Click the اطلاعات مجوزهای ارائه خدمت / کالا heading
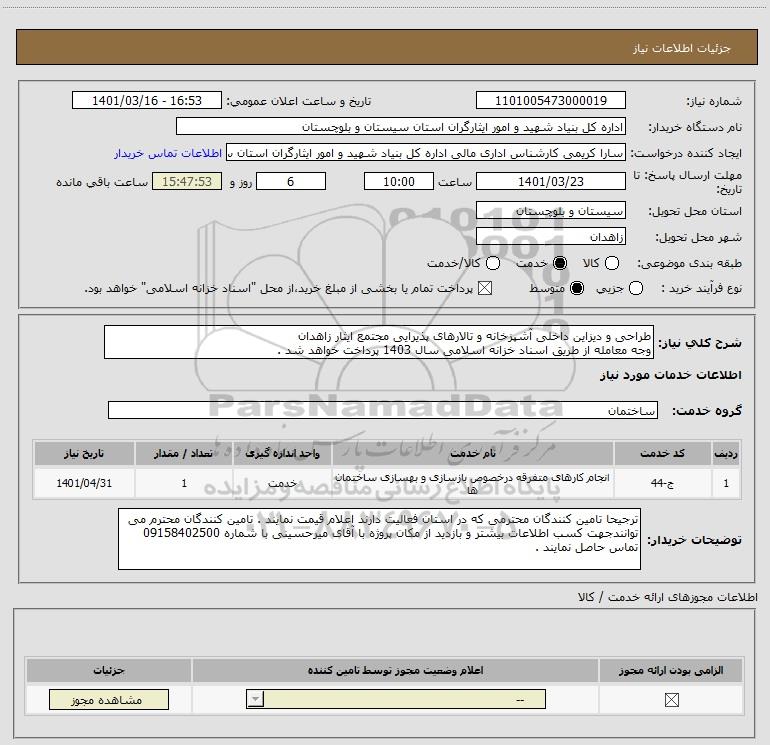This screenshot has width=770, height=745. coord(668,597)
